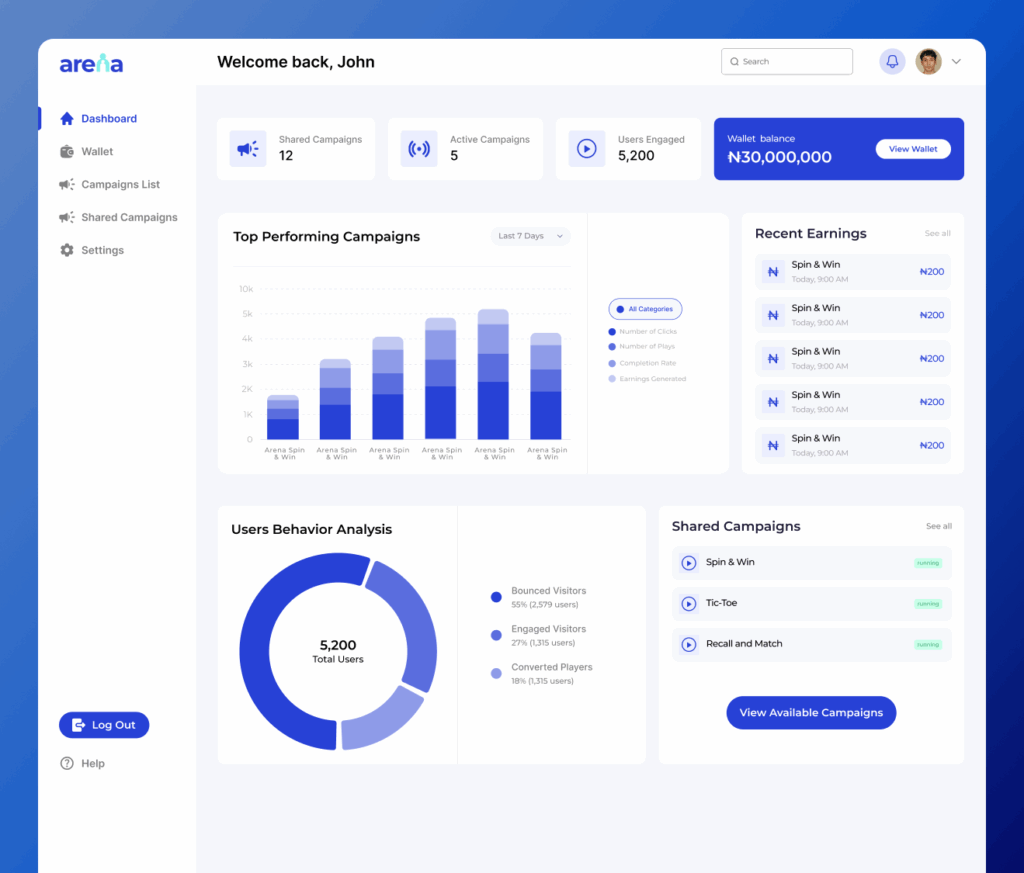The width and height of the screenshot is (1024, 873).
Task: Toggle Number of Clicks legend item
Action: (x=647, y=331)
